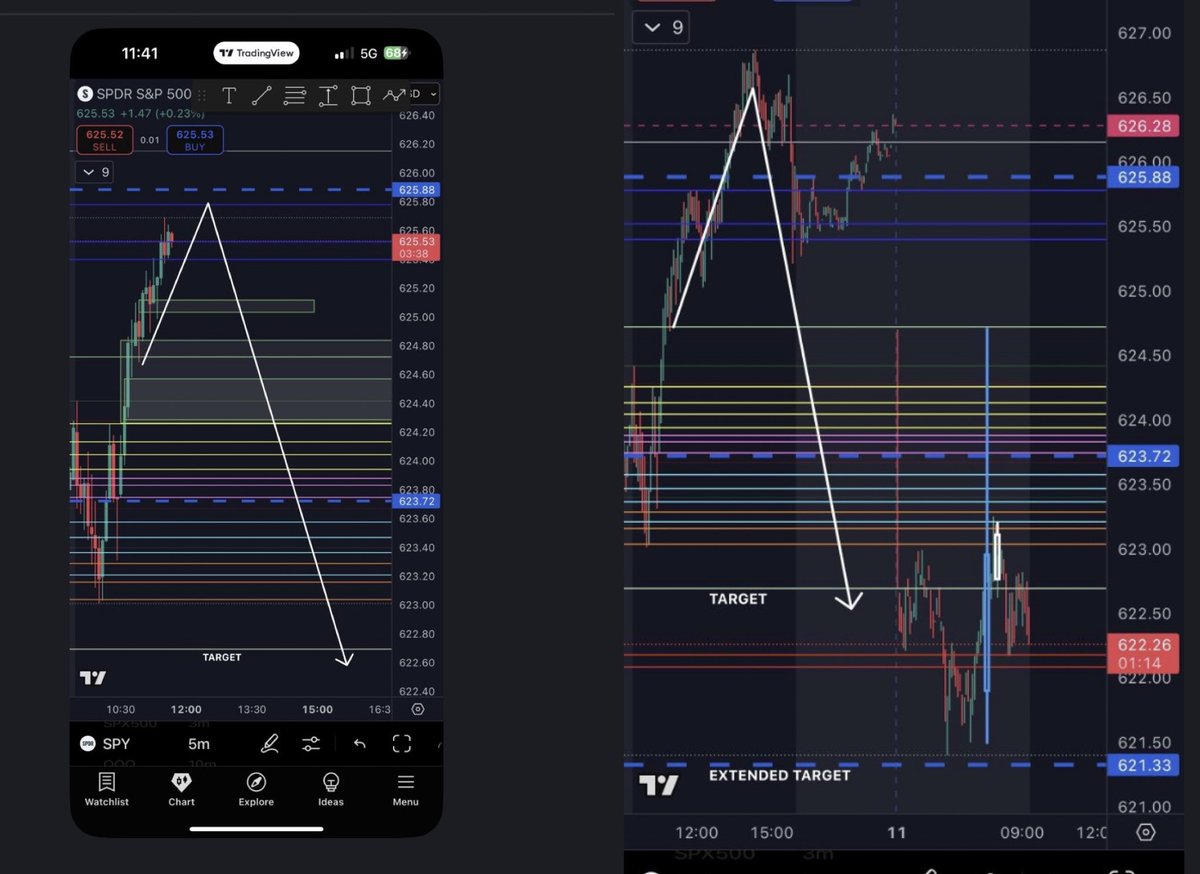Open phone chart axis settings gear

coord(418,709)
